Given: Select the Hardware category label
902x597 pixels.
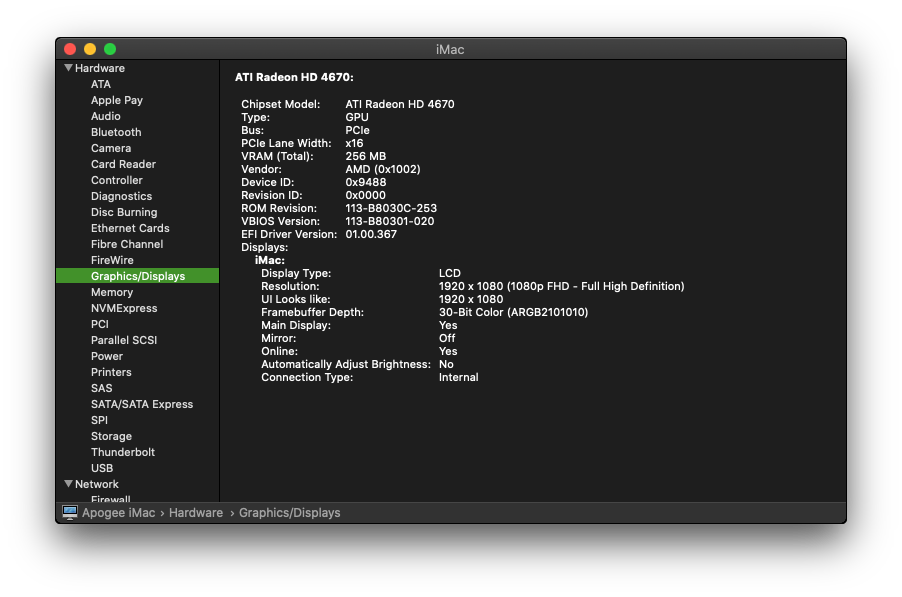Looking at the screenshot, I should [100, 68].
